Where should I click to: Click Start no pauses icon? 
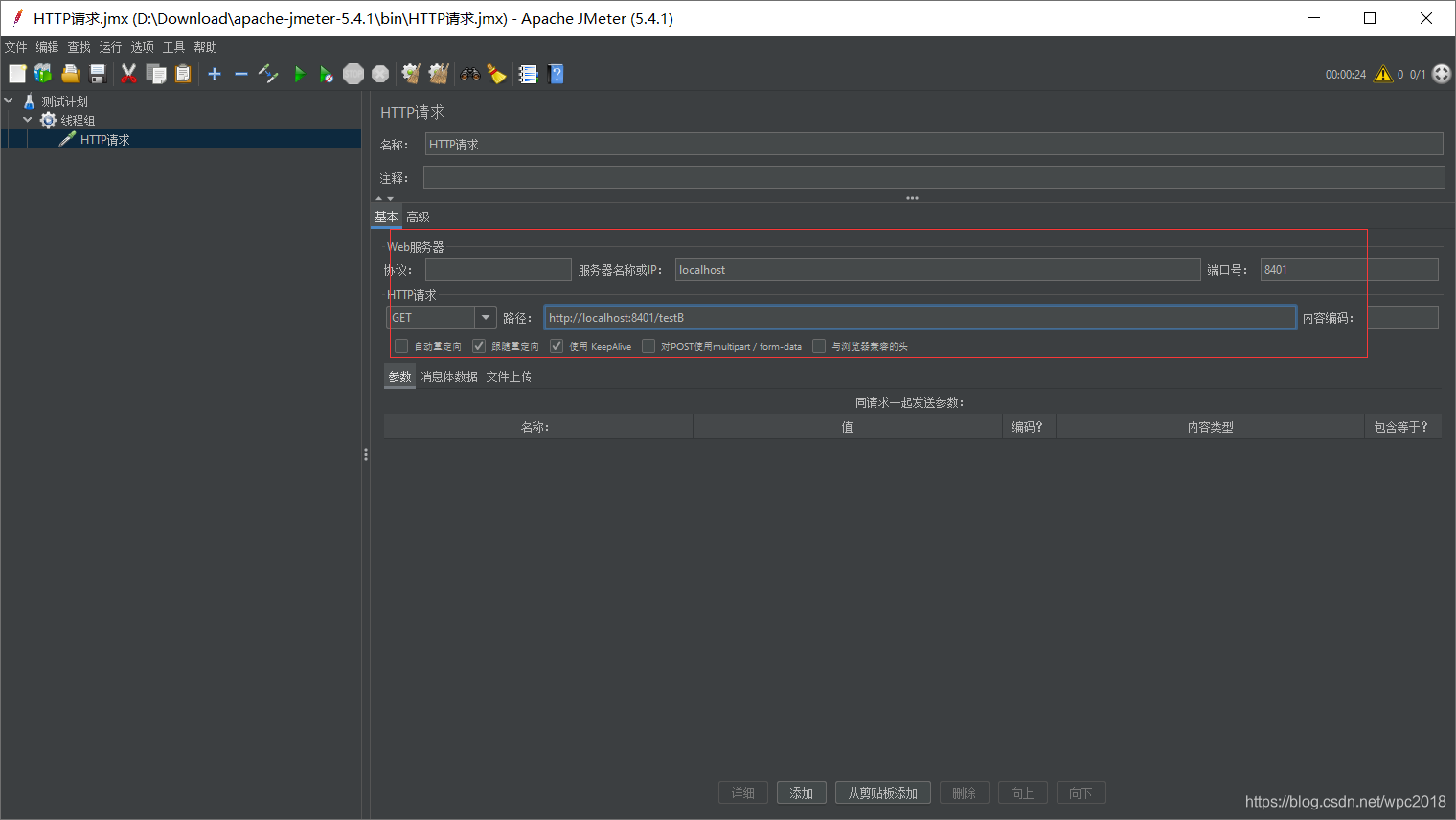coord(327,74)
